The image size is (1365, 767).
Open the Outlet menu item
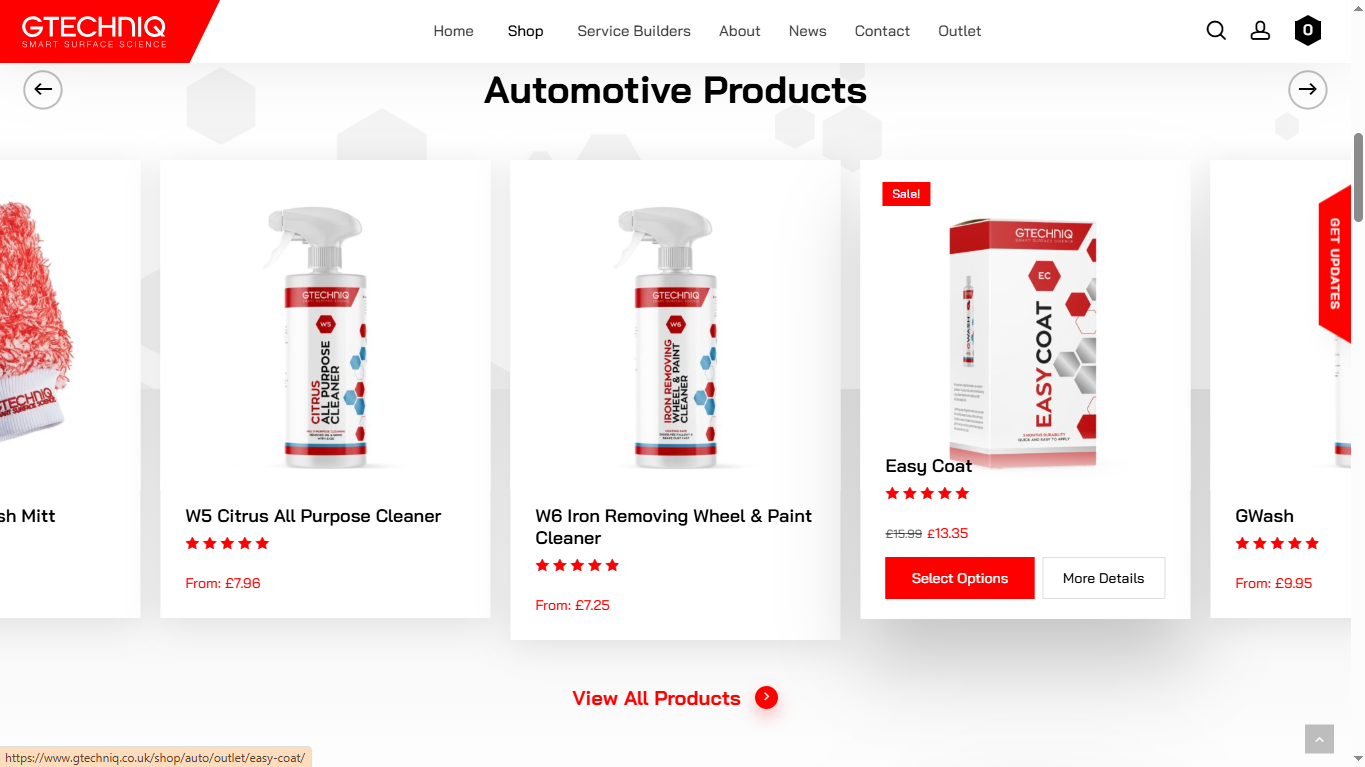pyautogui.click(x=959, y=31)
